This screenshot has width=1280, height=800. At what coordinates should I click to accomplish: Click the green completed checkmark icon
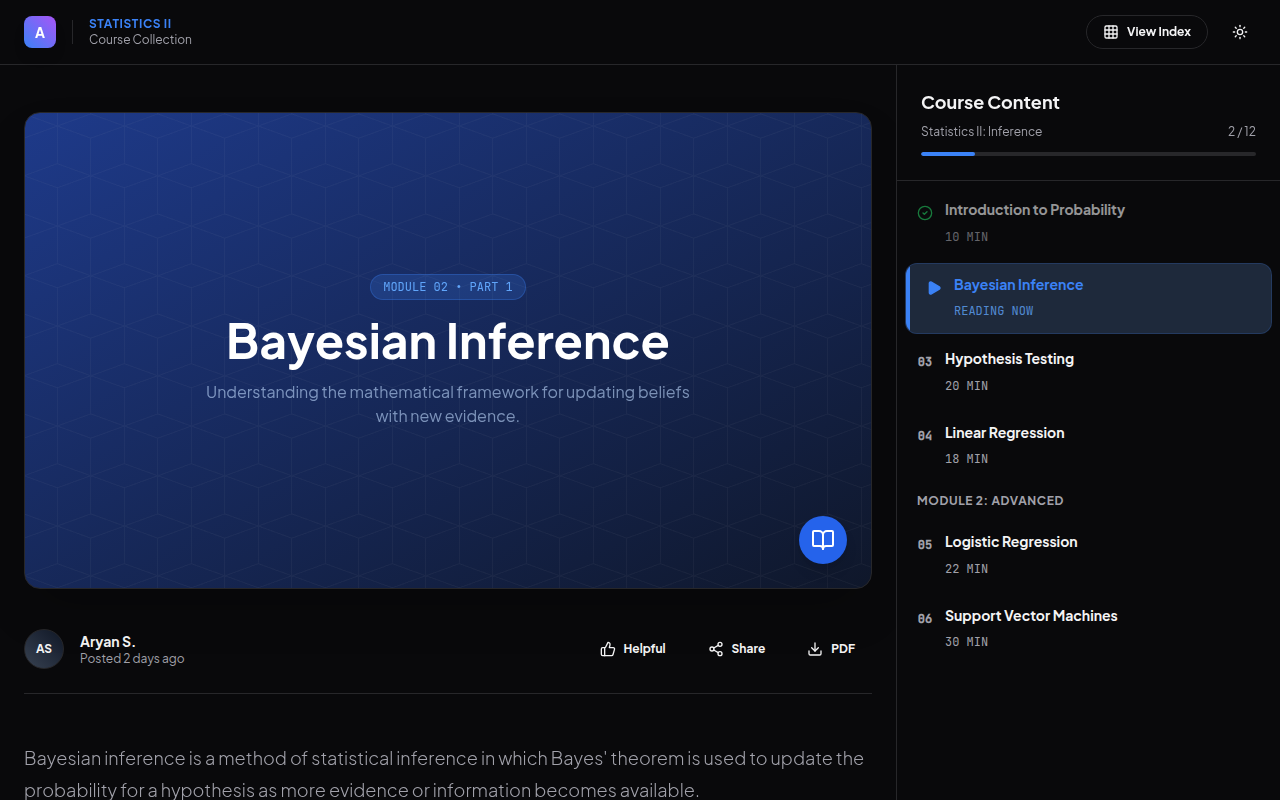click(x=925, y=212)
